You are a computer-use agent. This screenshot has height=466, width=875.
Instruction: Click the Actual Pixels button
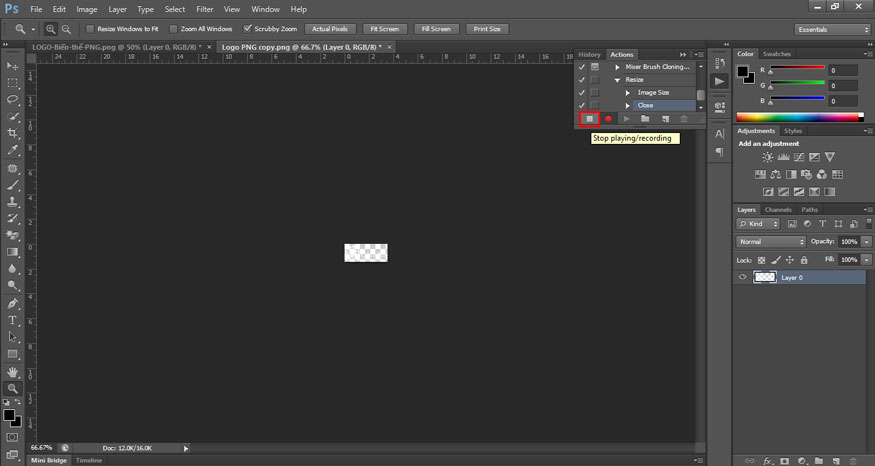coord(330,29)
